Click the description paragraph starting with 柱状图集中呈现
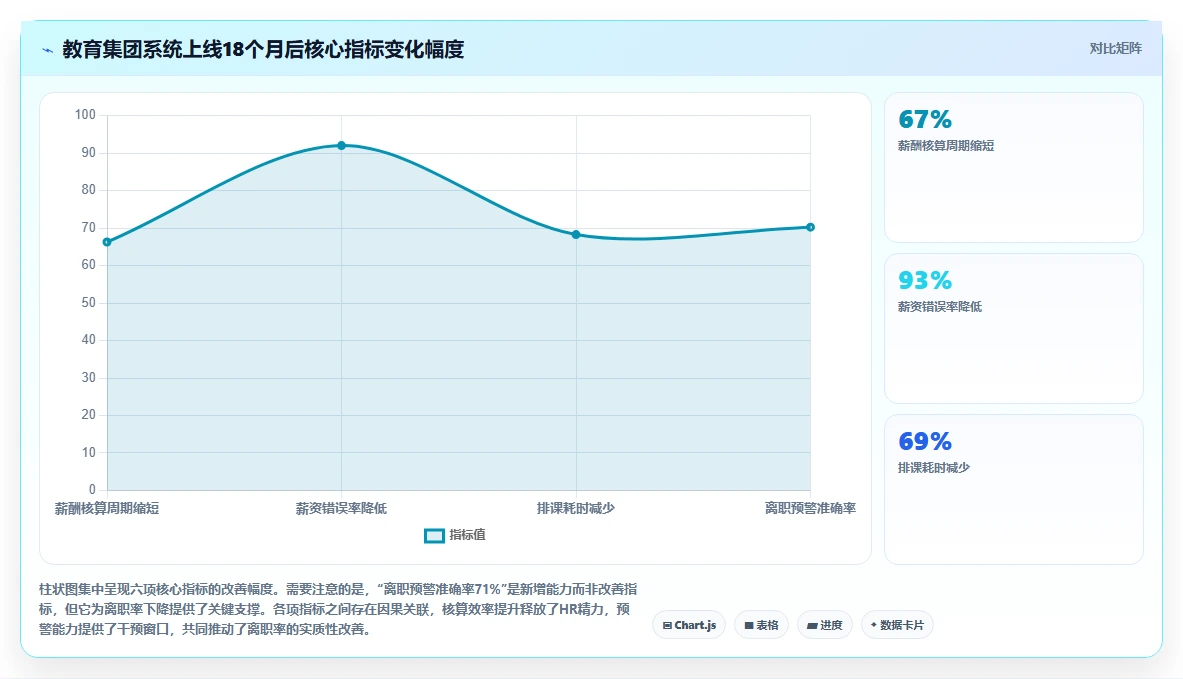This screenshot has height=679, width=1183. (x=338, y=609)
